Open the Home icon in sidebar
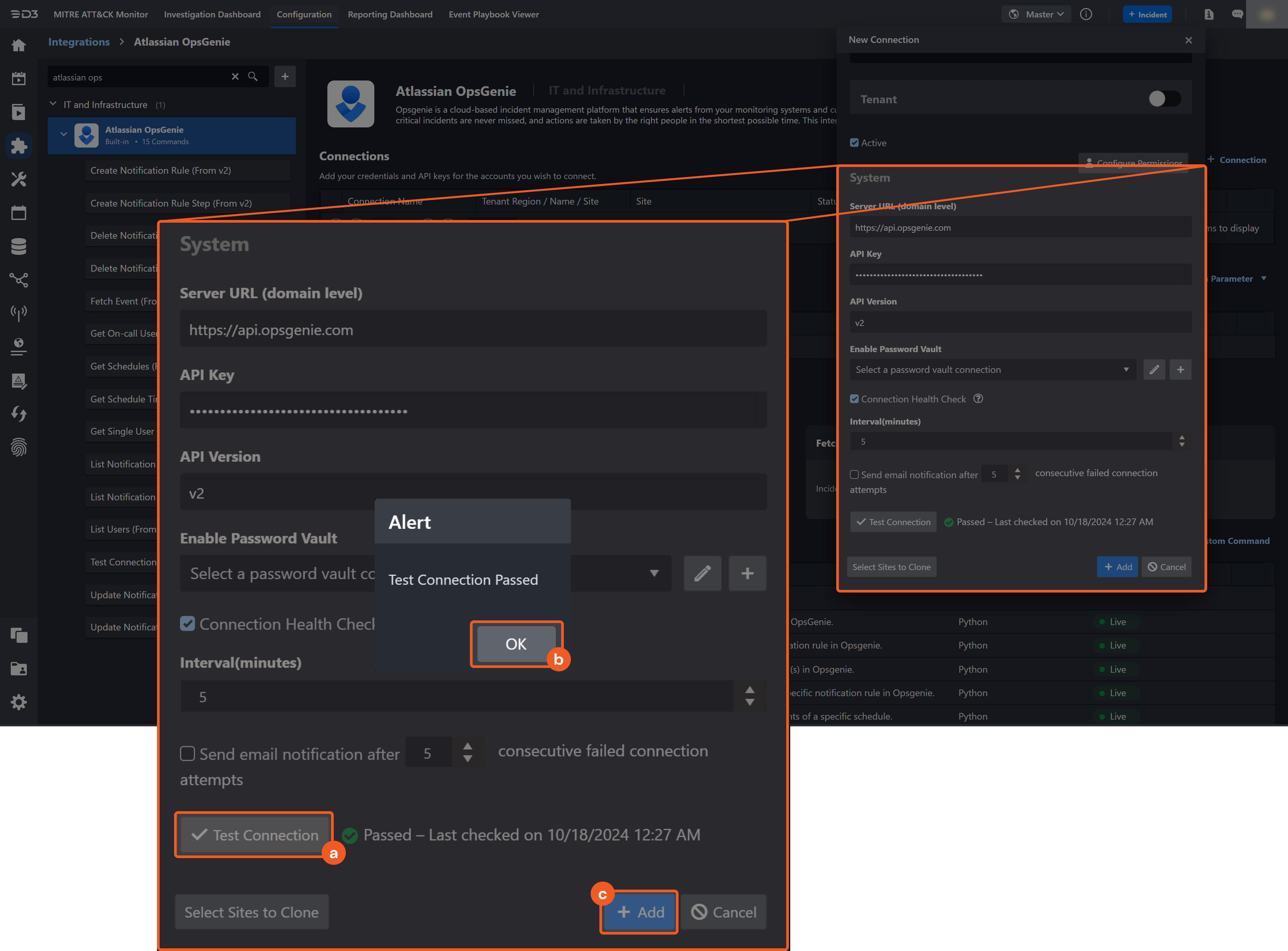The height and width of the screenshot is (951, 1288). coord(19,45)
